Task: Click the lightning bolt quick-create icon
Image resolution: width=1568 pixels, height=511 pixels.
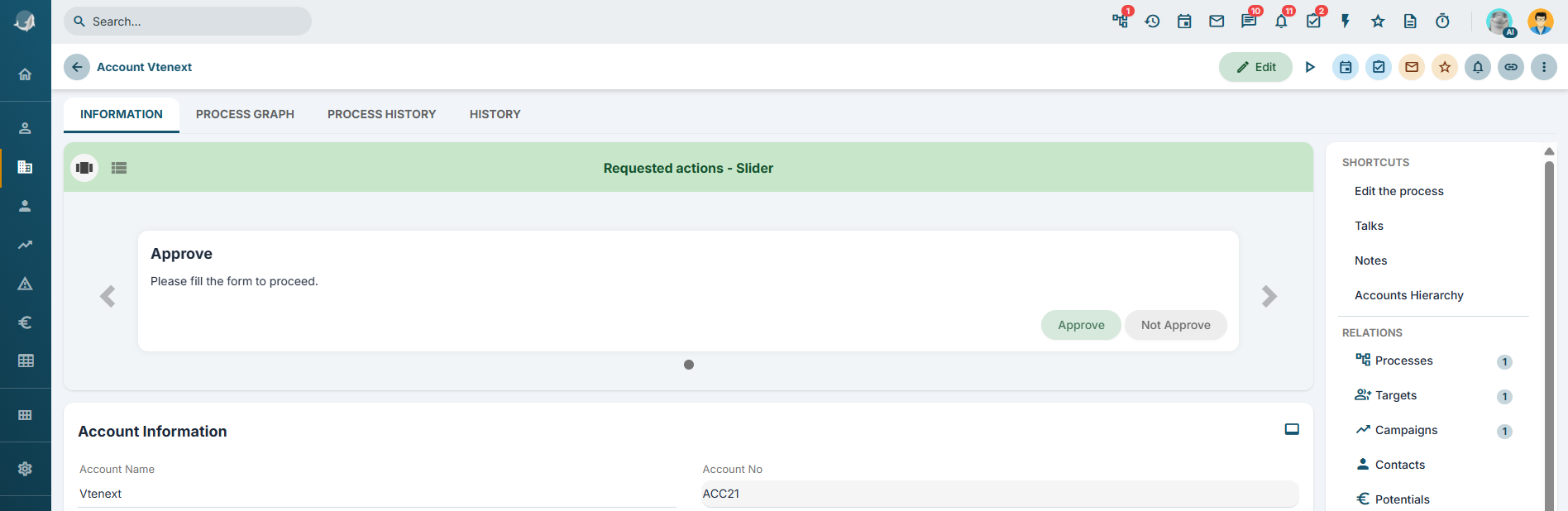Action: (x=1346, y=21)
